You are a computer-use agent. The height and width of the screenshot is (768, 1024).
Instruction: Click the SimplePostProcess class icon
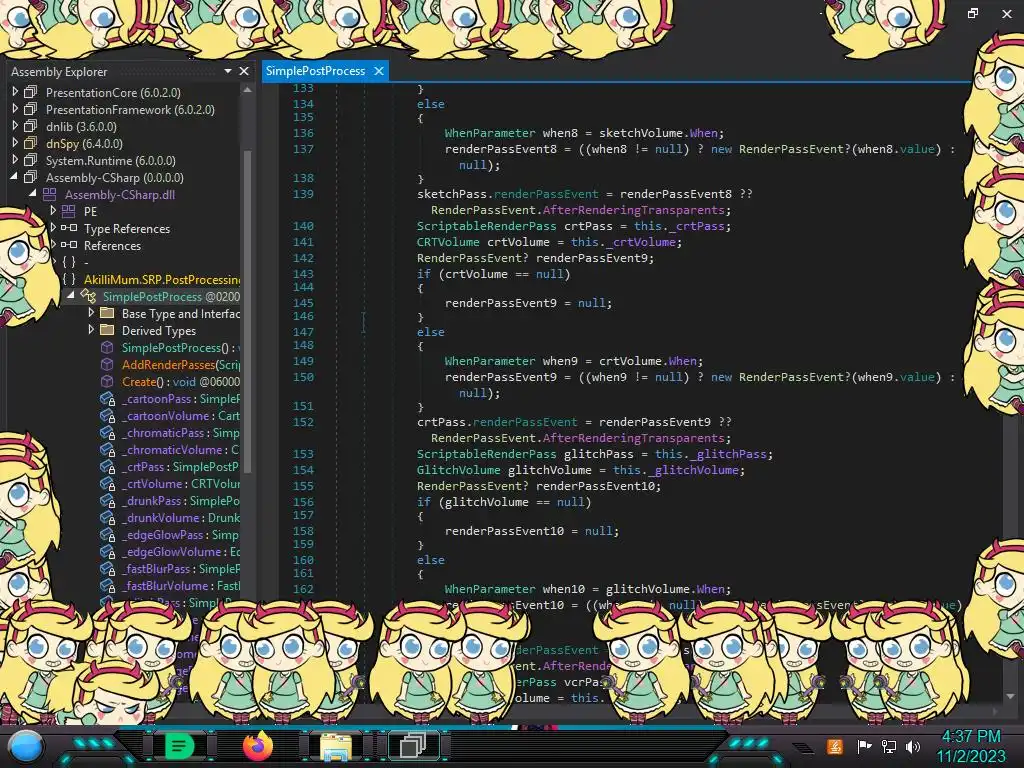click(x=88, y=296)
